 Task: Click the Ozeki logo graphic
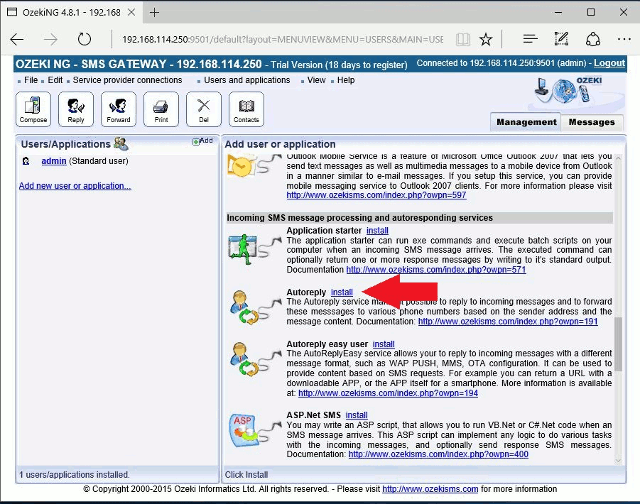(x=569, y=91)
